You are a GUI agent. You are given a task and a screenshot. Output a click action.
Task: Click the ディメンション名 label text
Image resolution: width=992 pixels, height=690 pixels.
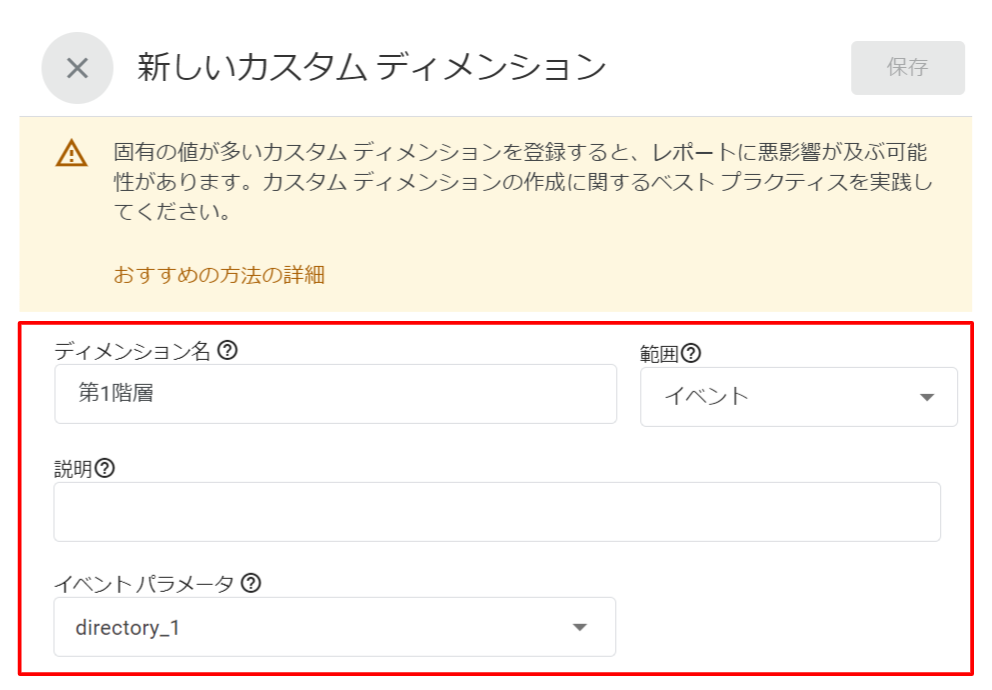[x=132, y=350]
